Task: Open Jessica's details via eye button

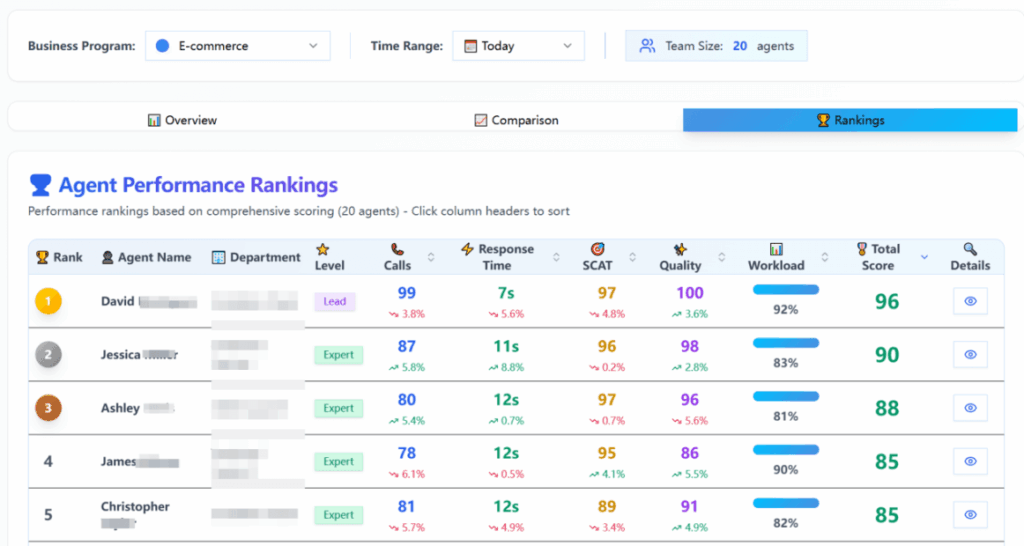Action: click(x=970, y=355)
